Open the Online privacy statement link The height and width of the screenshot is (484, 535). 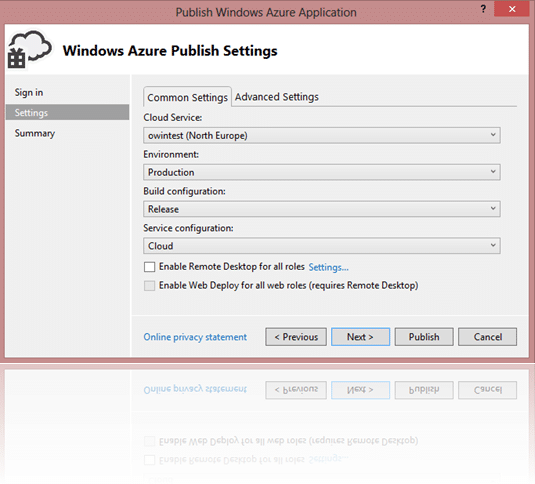point(195,337)
